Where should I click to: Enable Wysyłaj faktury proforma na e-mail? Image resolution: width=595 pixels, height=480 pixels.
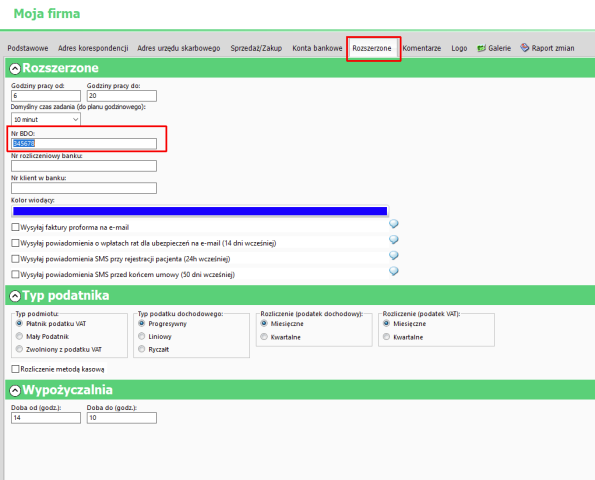pos(15,227)
